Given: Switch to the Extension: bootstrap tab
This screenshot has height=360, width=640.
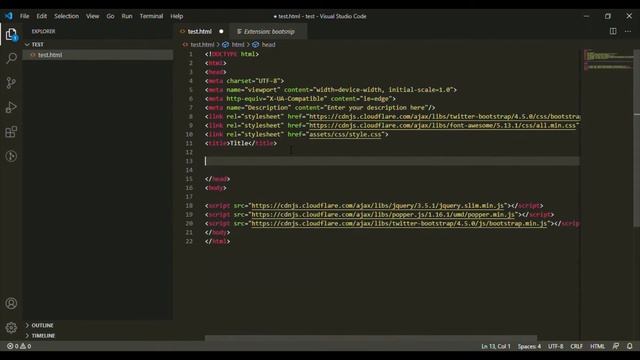Looking at the screenshot, I should point(269,31).
